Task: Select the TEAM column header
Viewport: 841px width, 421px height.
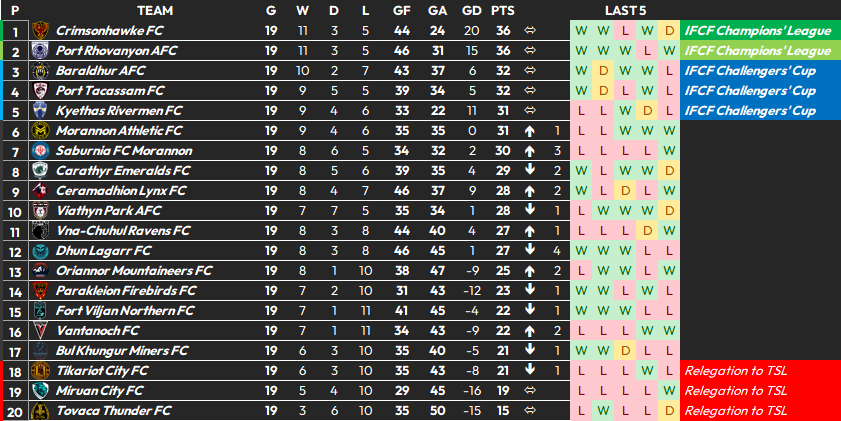Action: pos(155,11)
